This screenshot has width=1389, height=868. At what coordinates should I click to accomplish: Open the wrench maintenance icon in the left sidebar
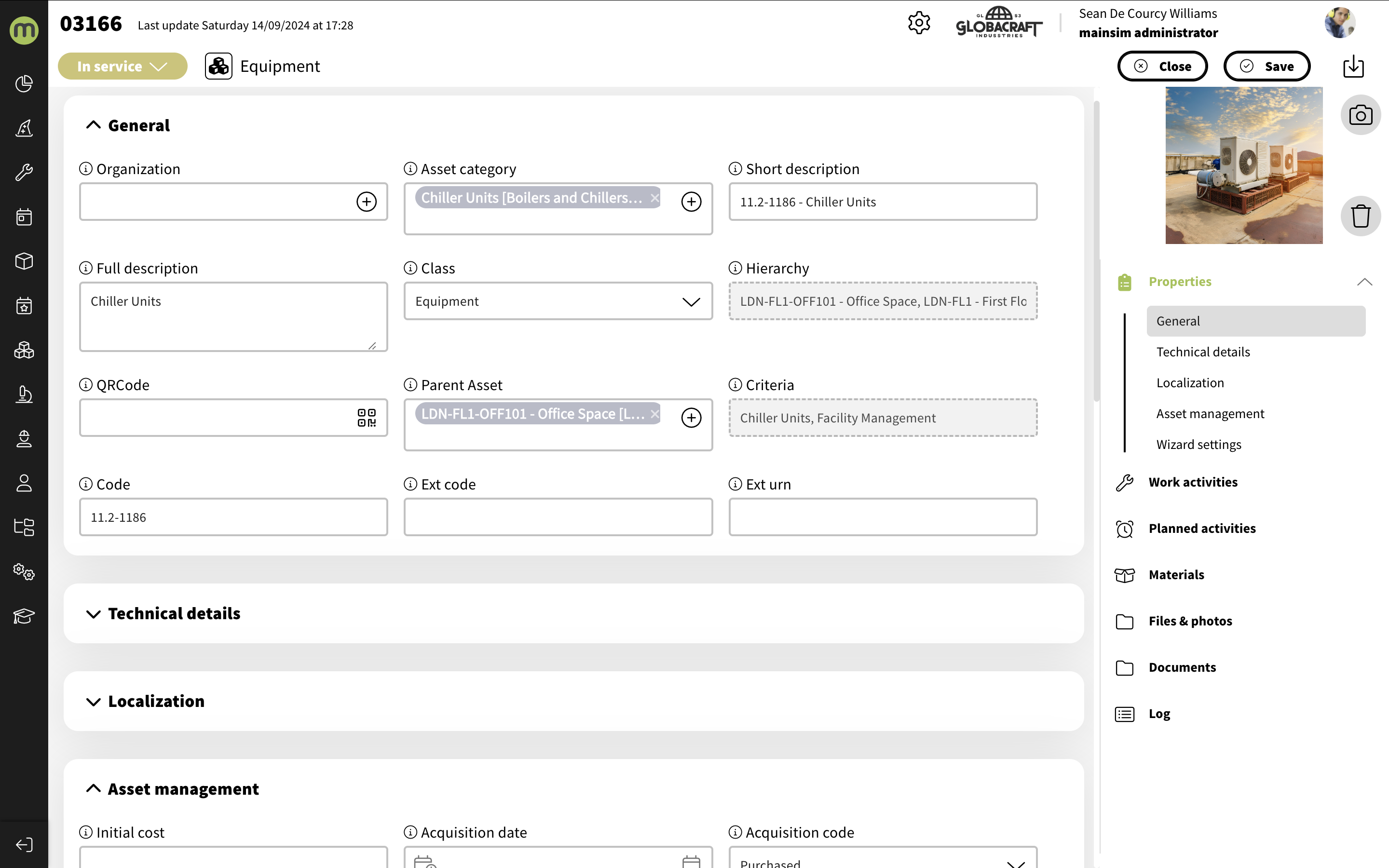click(24, 172)
